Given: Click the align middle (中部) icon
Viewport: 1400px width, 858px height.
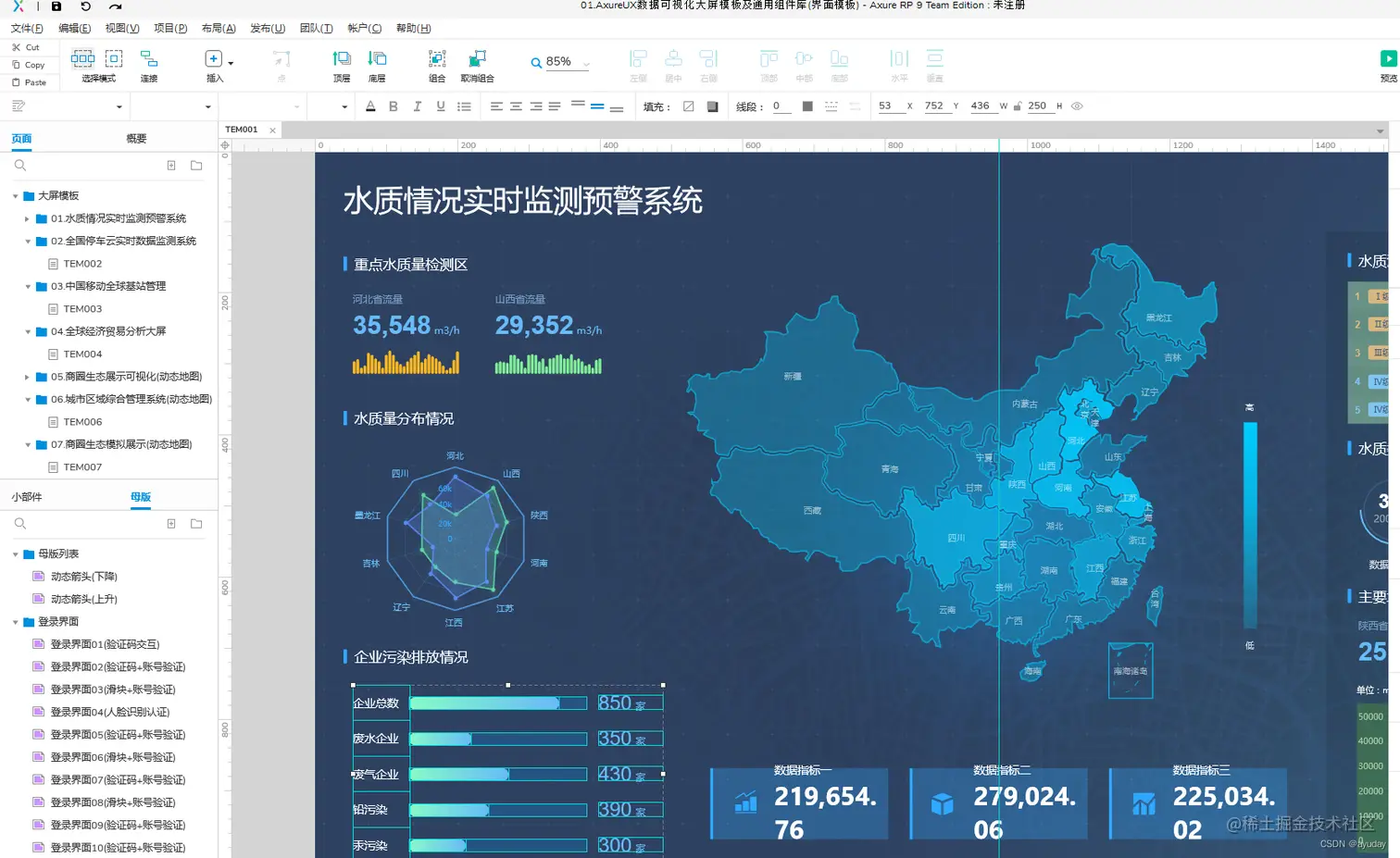Looking at the screenshot, I should pos(804,58).
